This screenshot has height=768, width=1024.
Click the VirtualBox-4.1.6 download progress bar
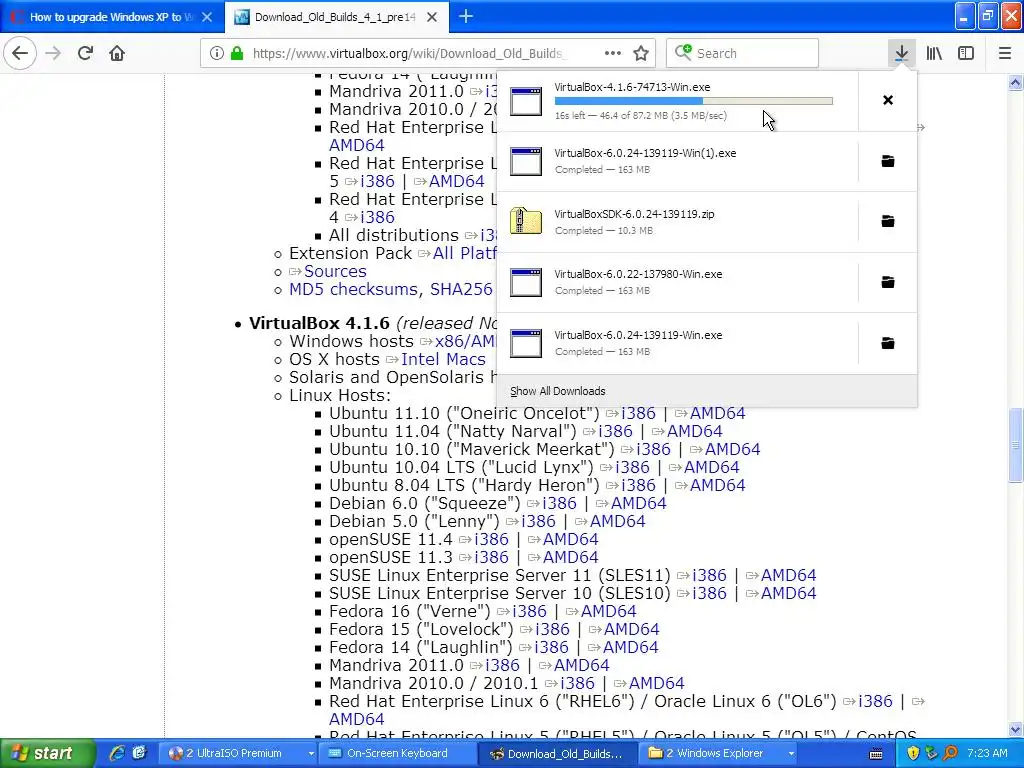(x=694, y=101)
